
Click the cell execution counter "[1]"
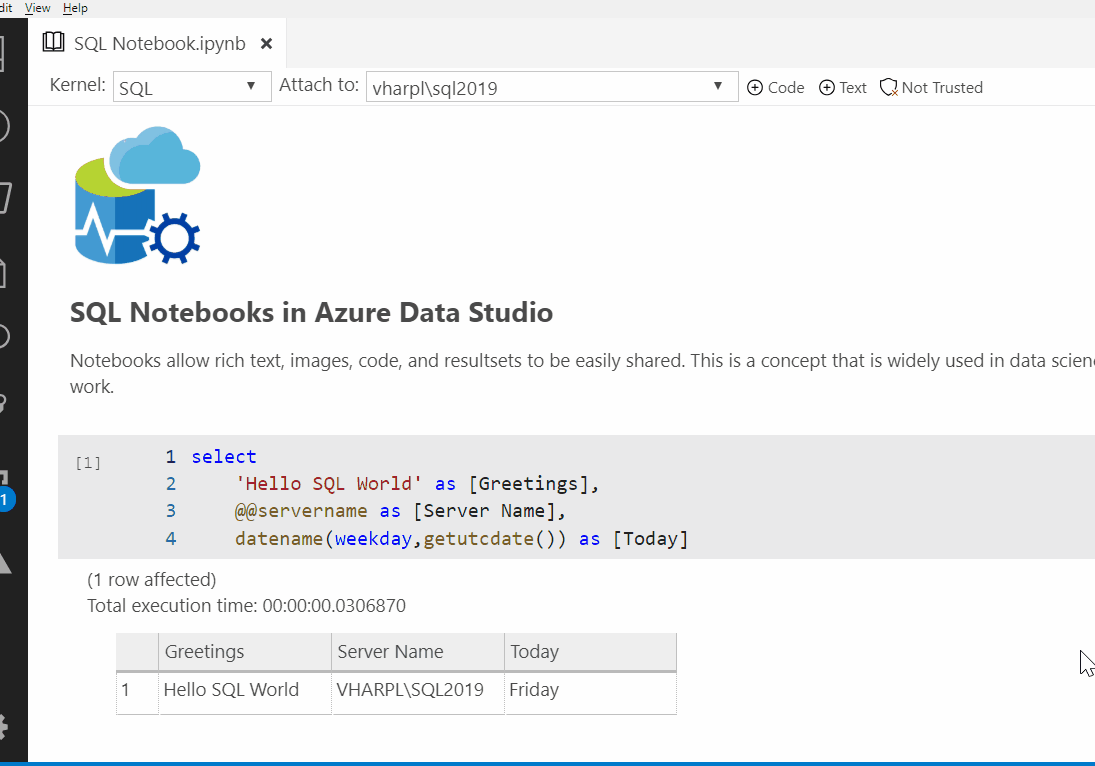pos(88,462)
